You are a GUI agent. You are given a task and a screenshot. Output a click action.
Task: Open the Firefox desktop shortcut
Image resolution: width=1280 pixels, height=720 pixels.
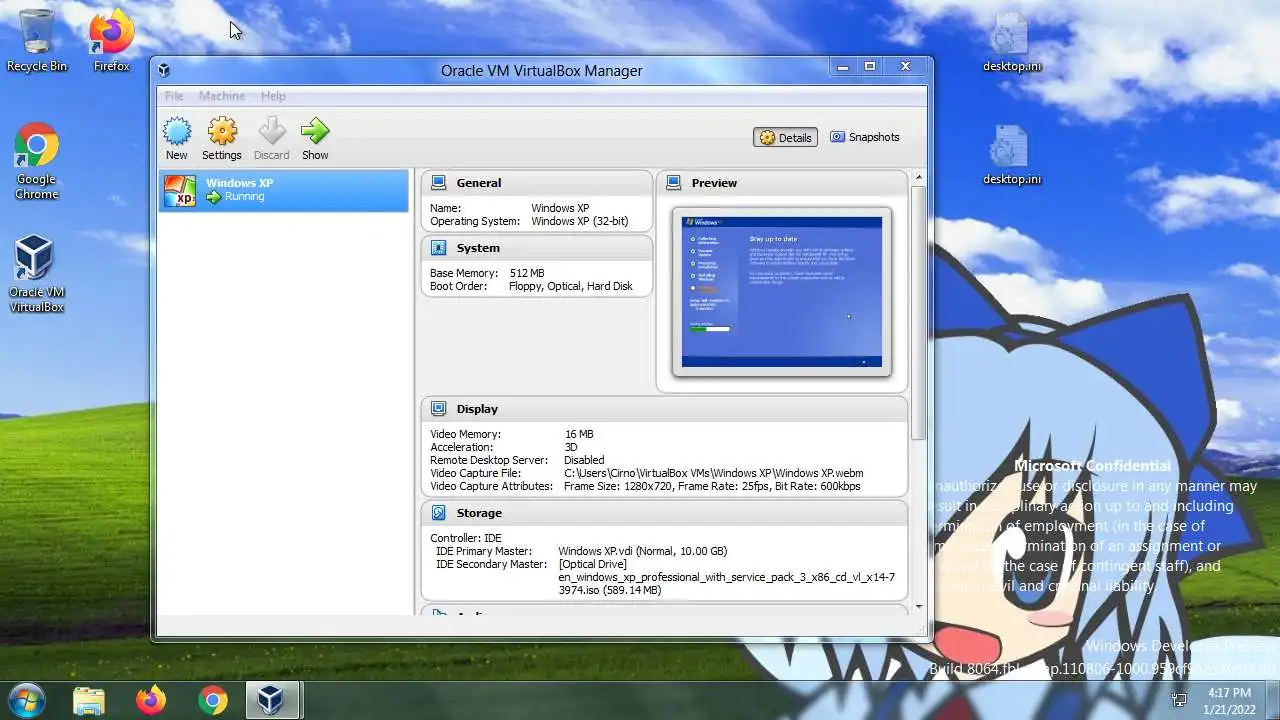pyautogui.click(x=111, y=41)
